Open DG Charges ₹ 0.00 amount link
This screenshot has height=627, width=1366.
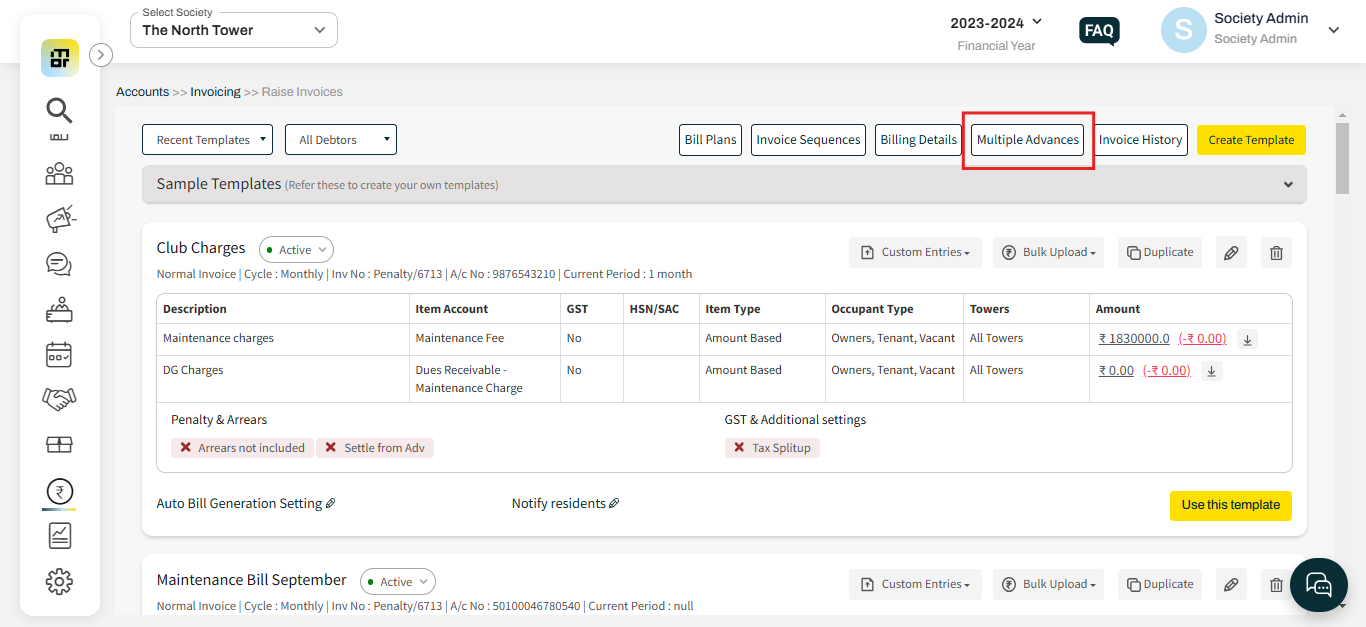(1116, 371)
